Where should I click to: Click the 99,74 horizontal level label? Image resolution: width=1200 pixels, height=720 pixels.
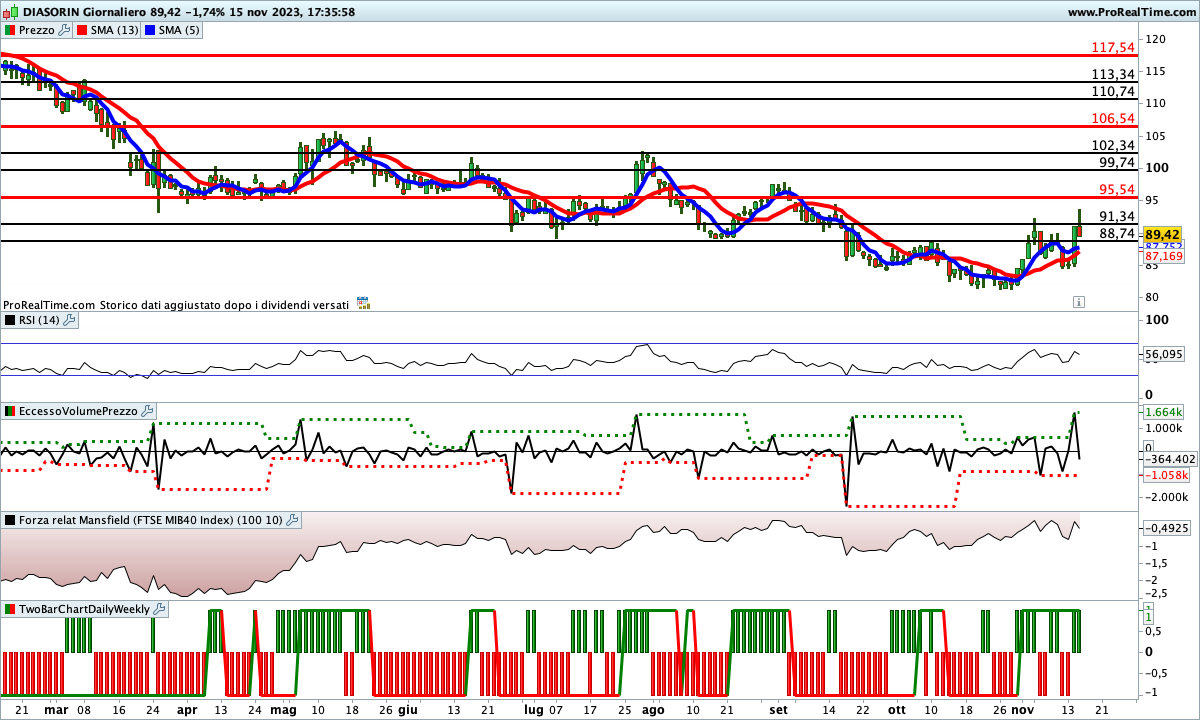click(x=1117, y=162)
